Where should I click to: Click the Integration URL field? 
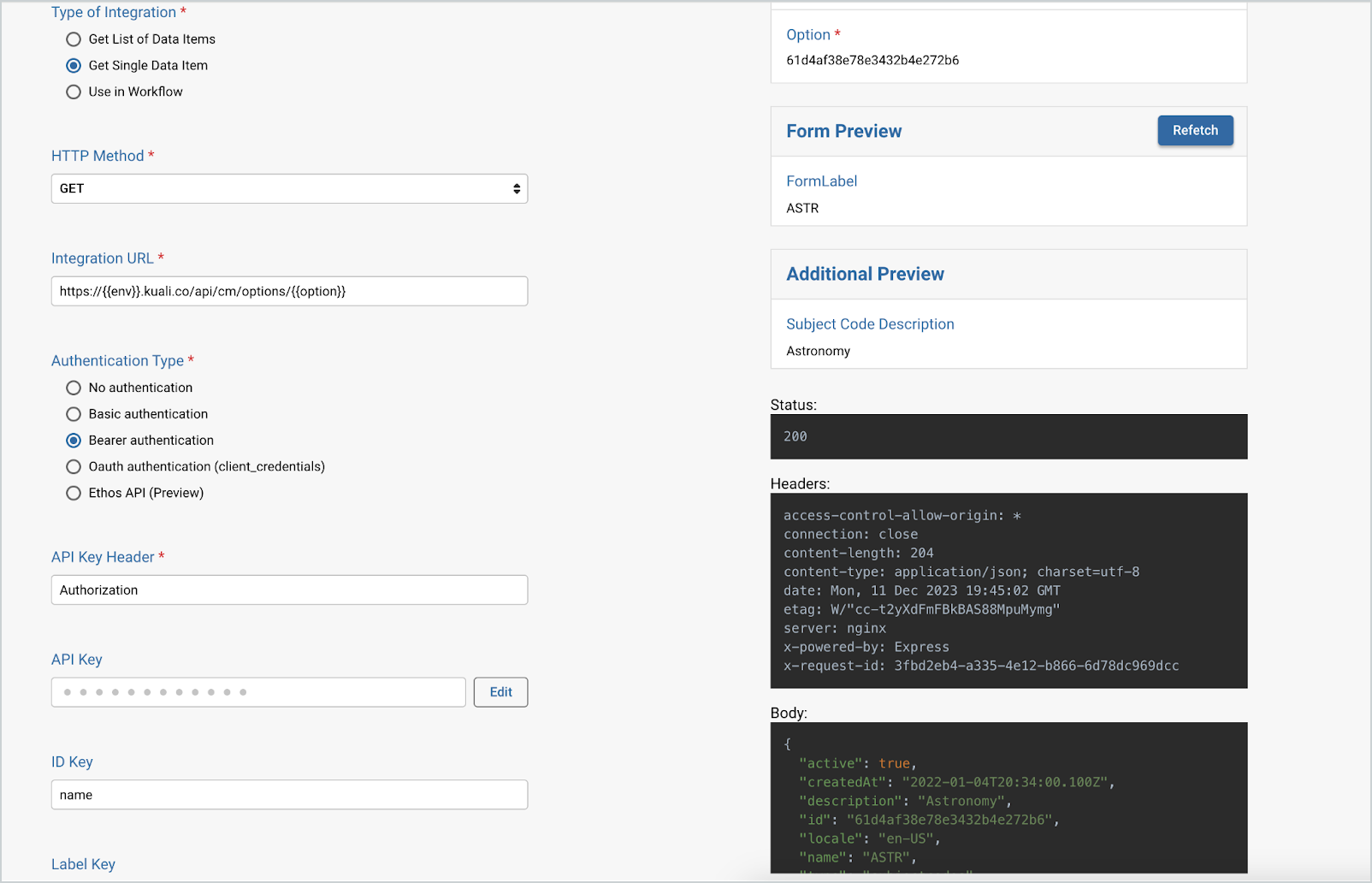click(289, 291)
